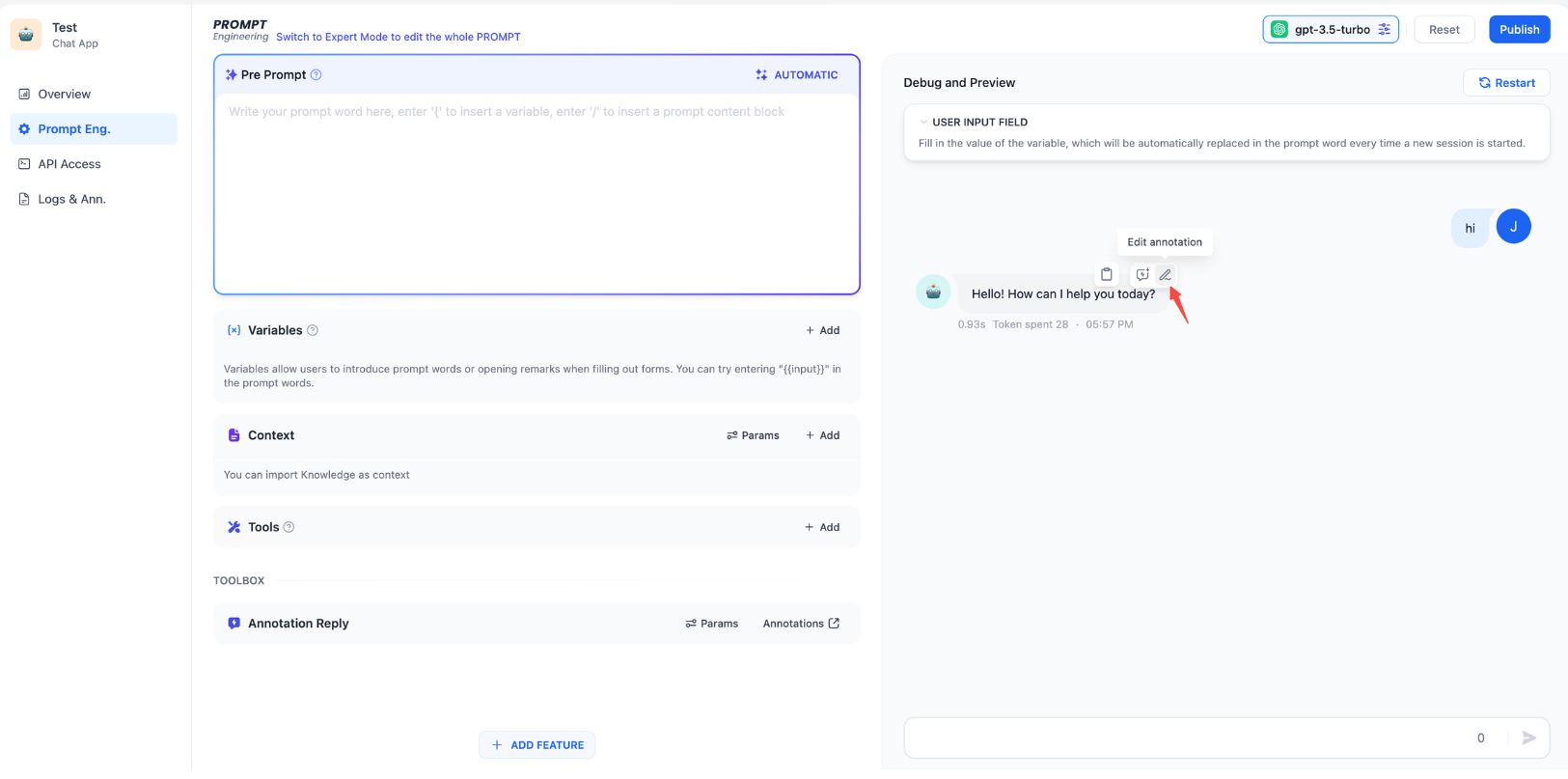Click ADD FEATURE button
Image resolution: width=1568 pixels, height=779 pixels.
(537, 745)
